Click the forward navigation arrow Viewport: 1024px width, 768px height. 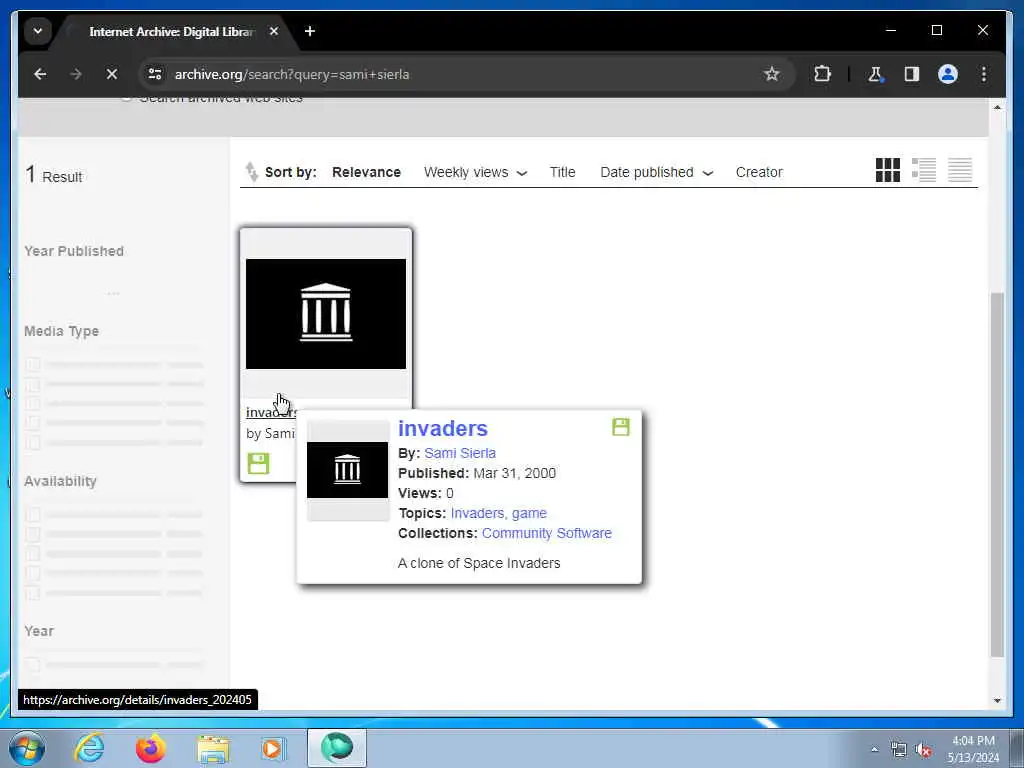click(76, 74)
